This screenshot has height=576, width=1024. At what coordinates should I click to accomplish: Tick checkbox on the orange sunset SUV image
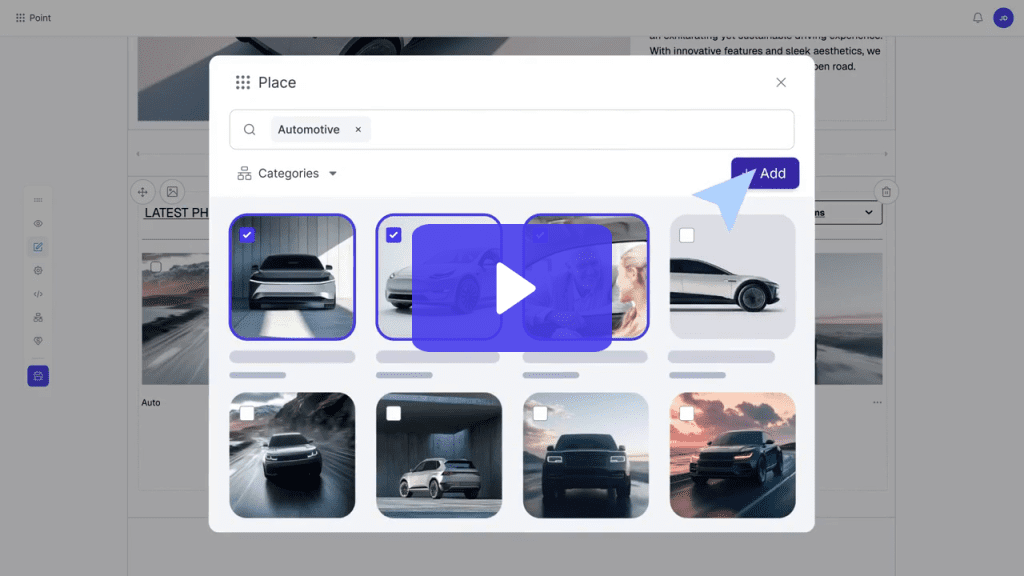pos(686,413)
